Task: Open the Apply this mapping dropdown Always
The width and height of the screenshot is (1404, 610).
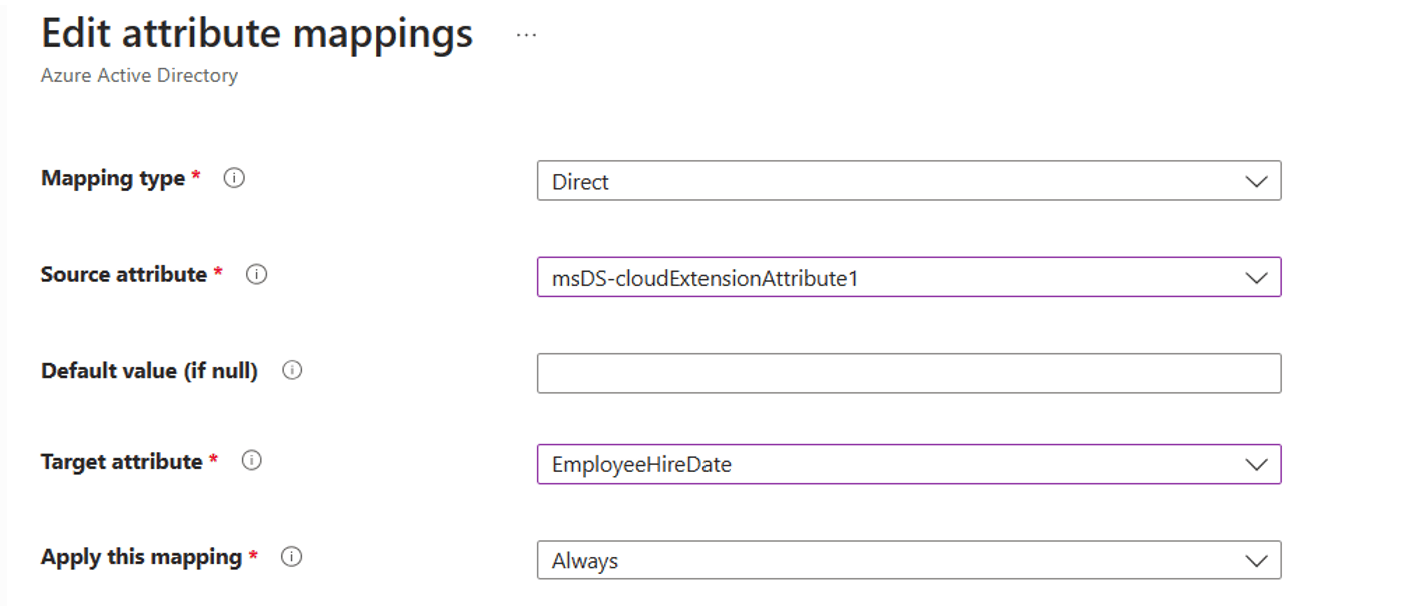Action: 909,560
